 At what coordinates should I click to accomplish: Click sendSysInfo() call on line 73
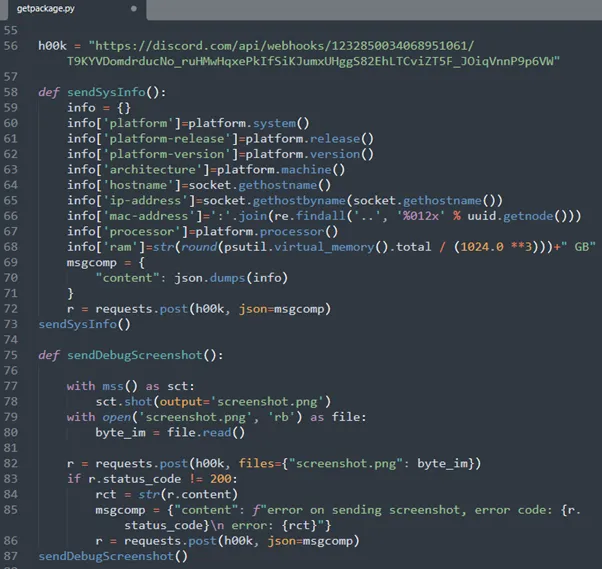(x=84, y=324)
